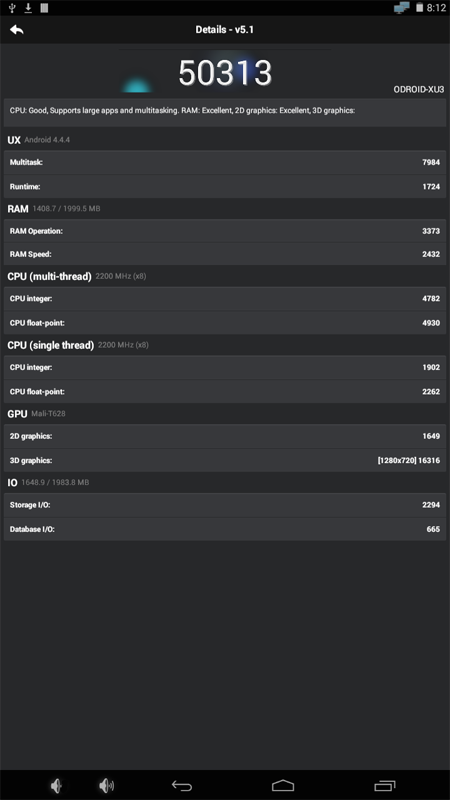Tap the Android back navigation button
The height and width of the screenshot is (800, 450).
pyautogui.click(x=182, y=786)
